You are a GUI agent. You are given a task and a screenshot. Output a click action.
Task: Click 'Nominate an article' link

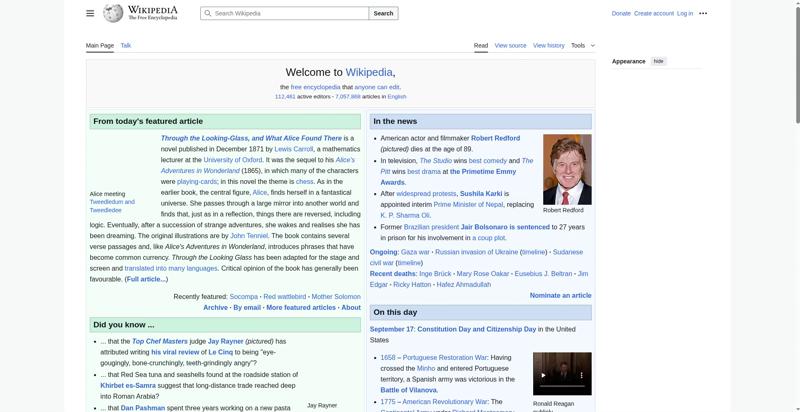(561, 295)
